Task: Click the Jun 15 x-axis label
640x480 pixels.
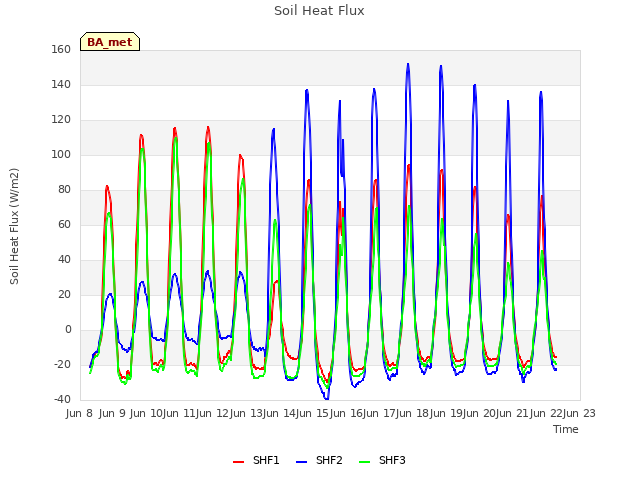Action: [x=312, y=413]
